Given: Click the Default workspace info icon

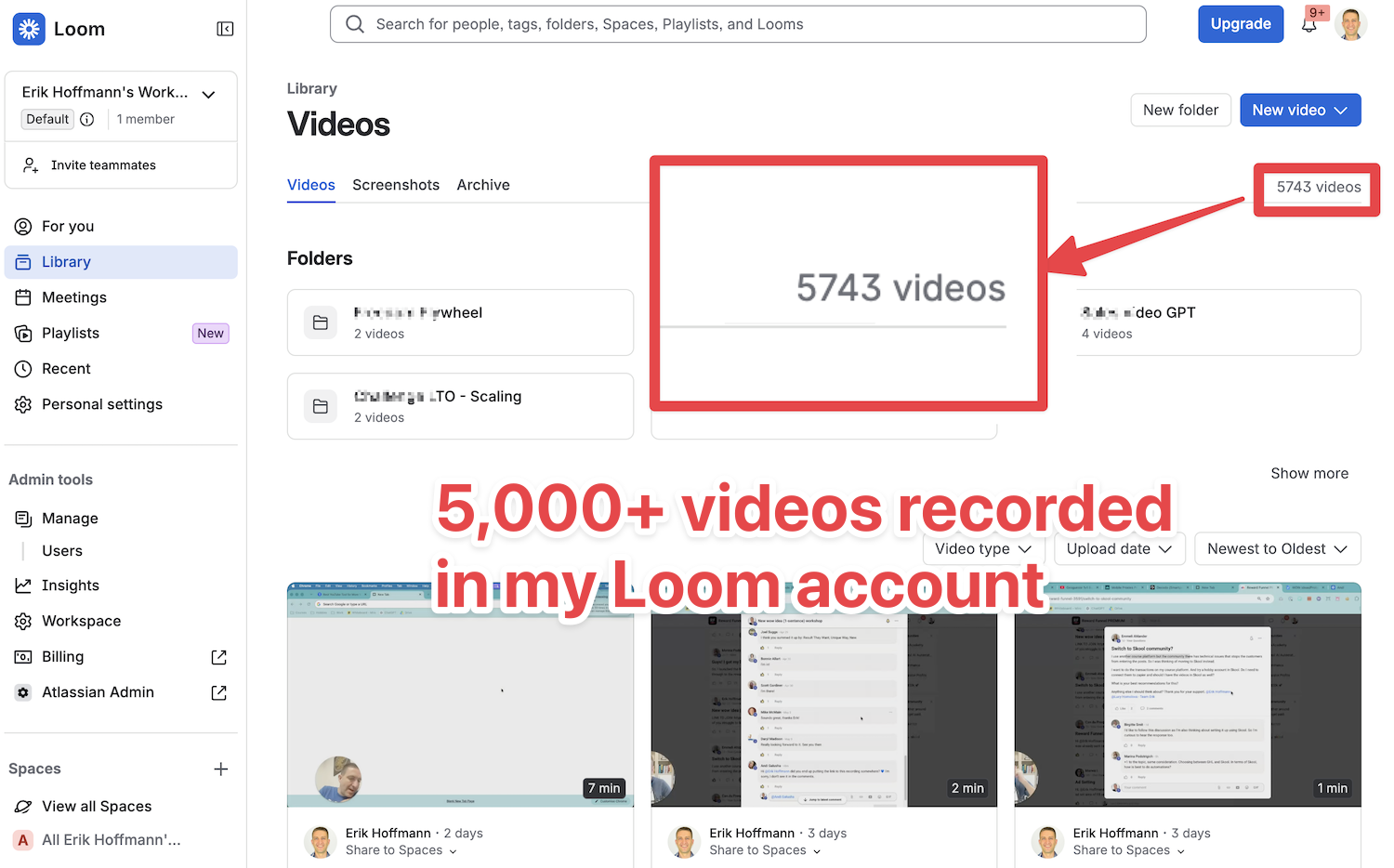Looking at the screenshot, I should pos(87,119).
